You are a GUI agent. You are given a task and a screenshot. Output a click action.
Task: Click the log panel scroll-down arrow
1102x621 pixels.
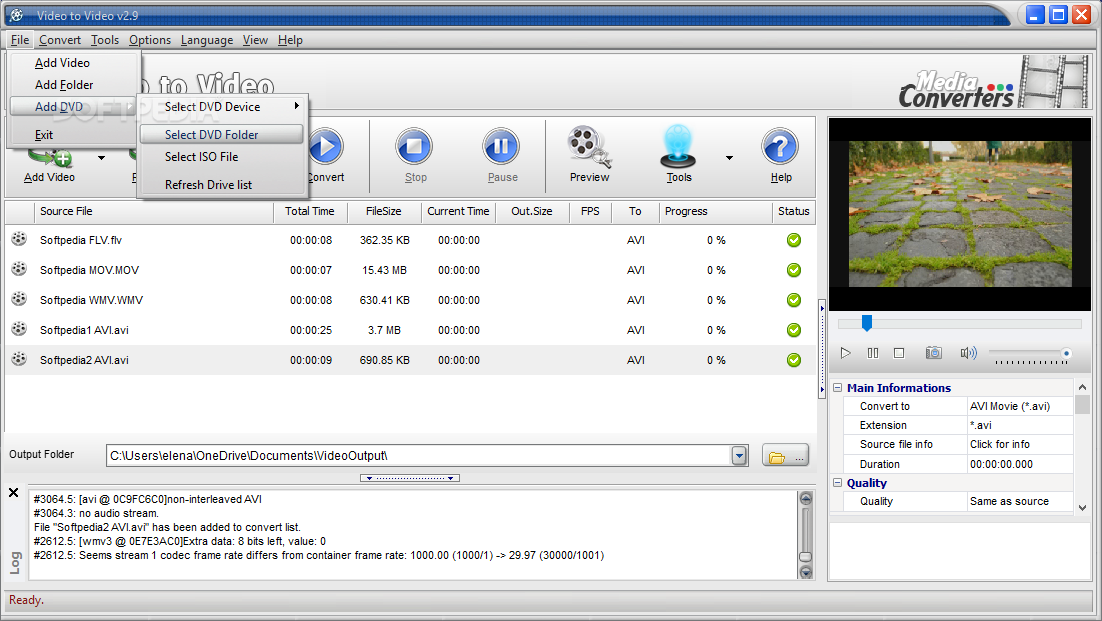[805, 573]
